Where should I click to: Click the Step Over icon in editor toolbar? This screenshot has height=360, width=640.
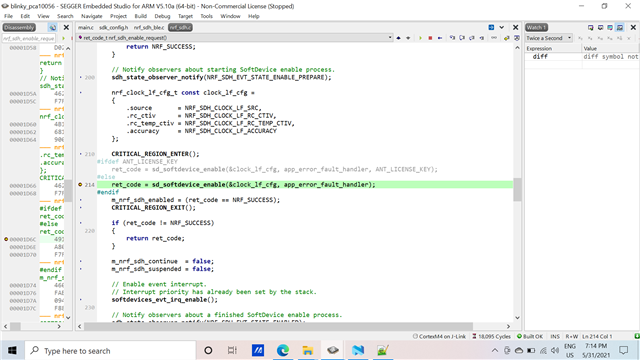(462, 38)
